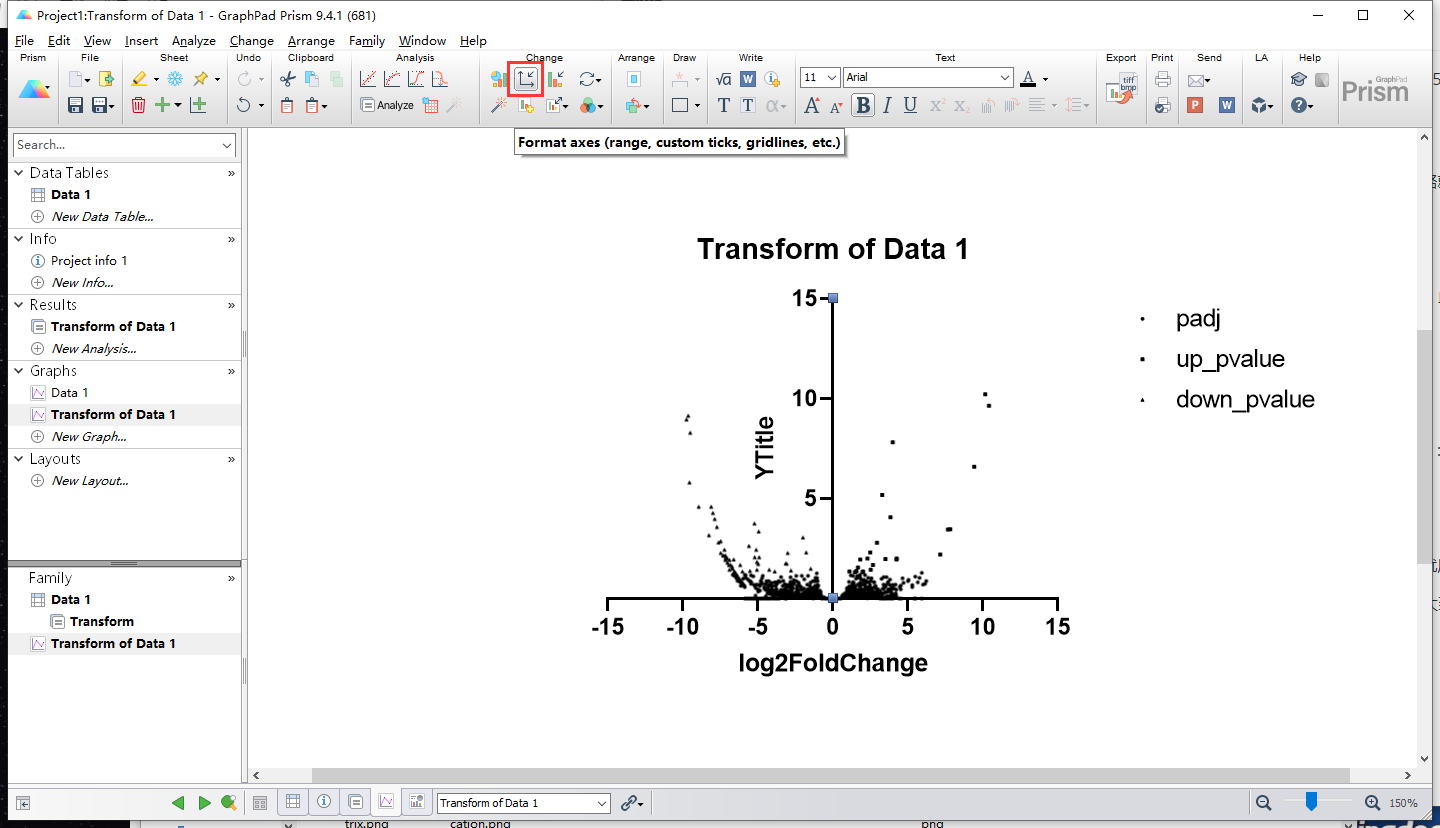The height and width of the screenshot is (828, 1440).
Task: Click the Analyze button in Analysis group
Action: click(387, 105)
